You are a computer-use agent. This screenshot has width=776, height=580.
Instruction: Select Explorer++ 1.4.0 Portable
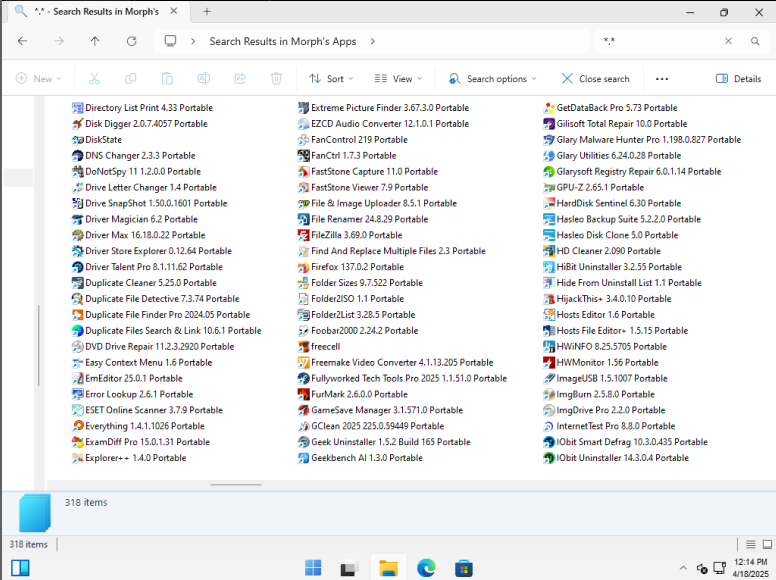click(x=129, y=458)
